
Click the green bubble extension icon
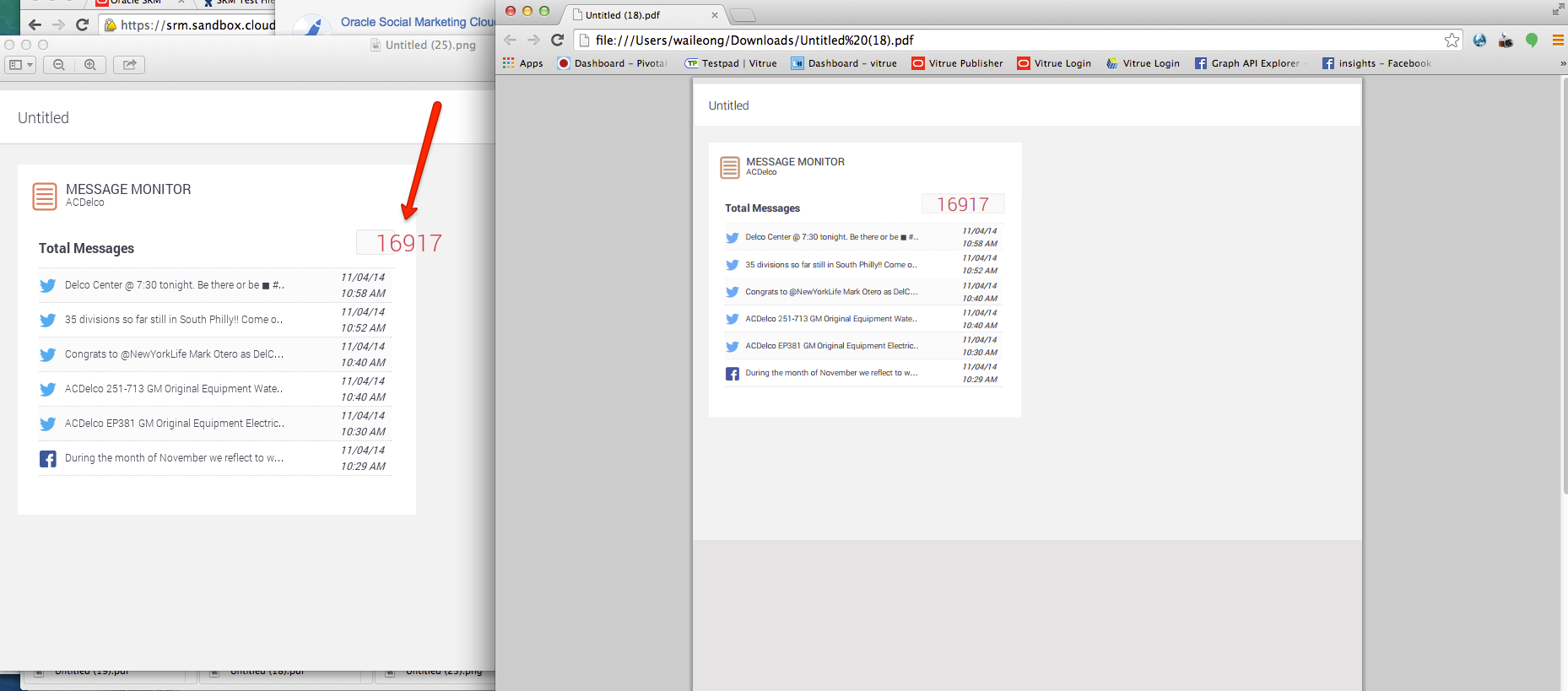(1532, 40)
